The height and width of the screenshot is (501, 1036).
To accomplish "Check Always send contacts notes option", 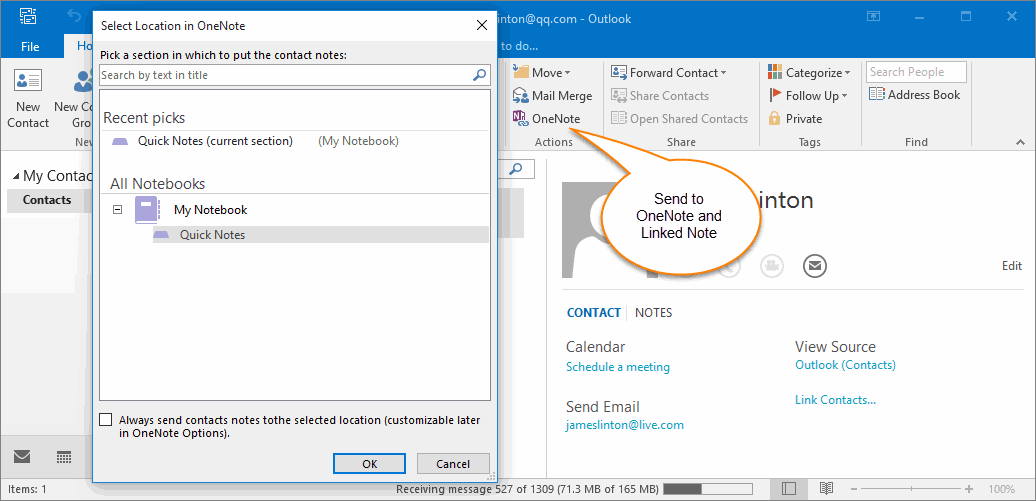I will [106, 420].
